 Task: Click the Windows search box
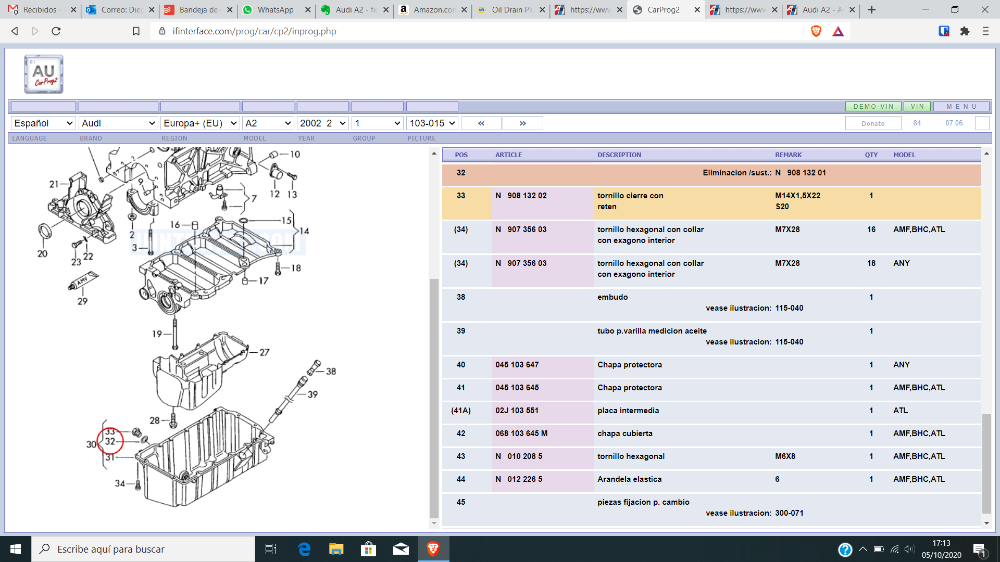click(x=143, y=549)
